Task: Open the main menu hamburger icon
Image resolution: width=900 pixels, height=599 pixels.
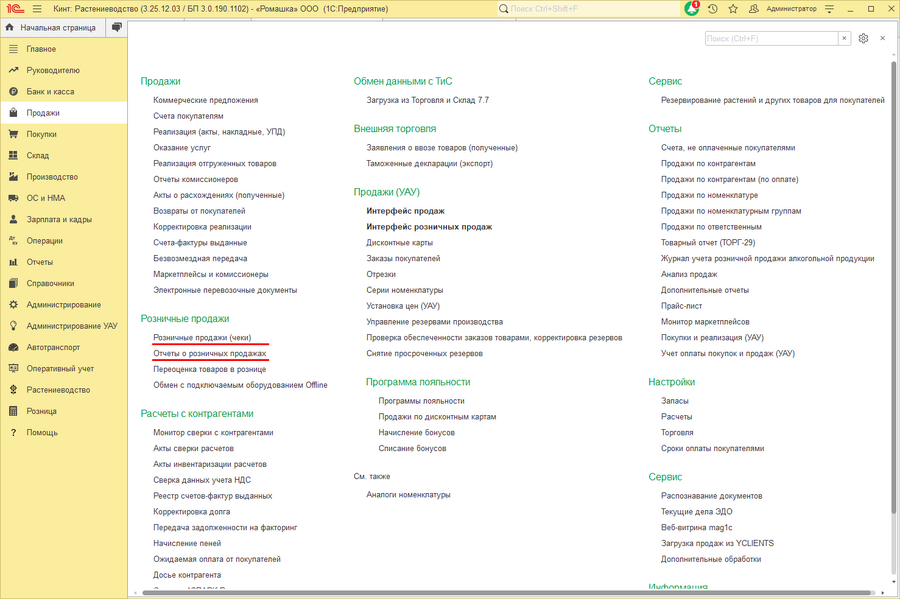Action: coord(37,9)
